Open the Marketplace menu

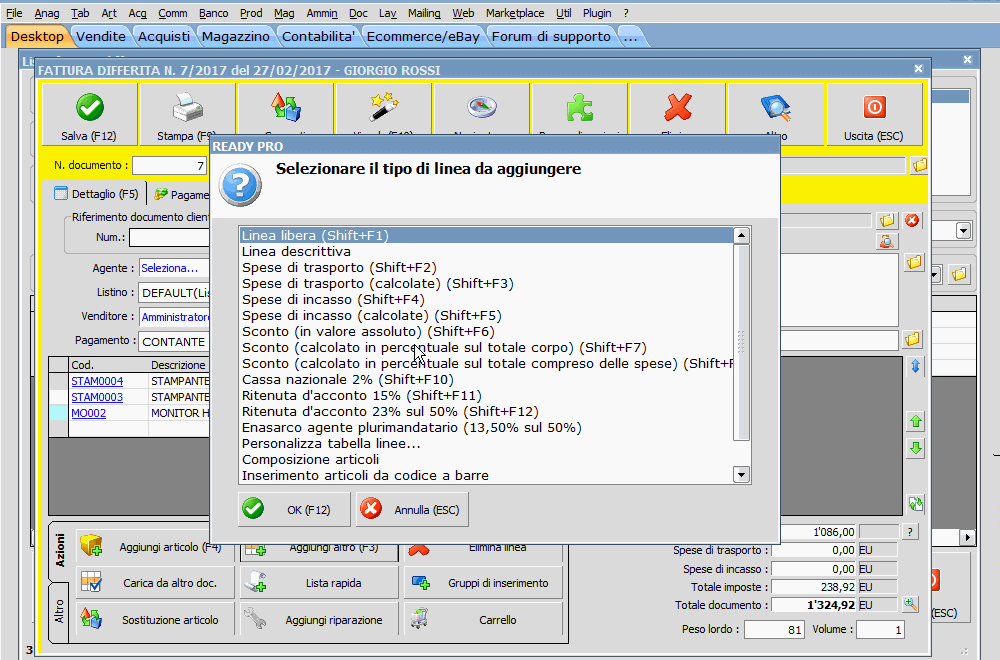[515, 13]
